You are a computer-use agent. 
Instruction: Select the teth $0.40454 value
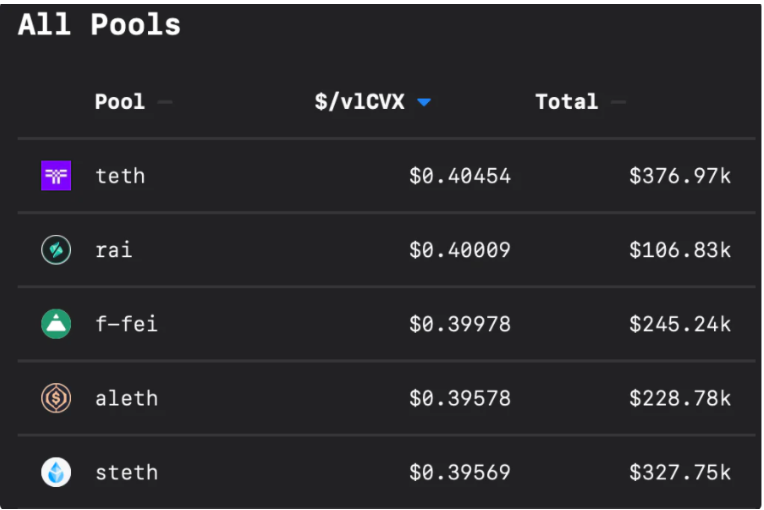(x=460, y=176)
